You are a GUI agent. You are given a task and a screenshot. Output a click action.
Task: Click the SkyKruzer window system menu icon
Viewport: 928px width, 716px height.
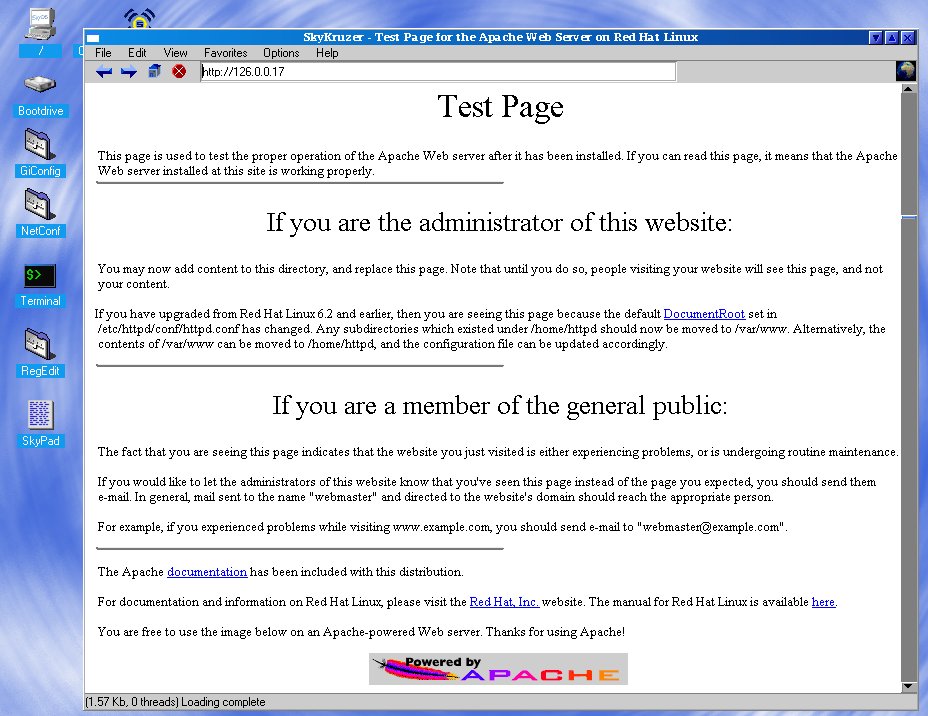(93, 38)
